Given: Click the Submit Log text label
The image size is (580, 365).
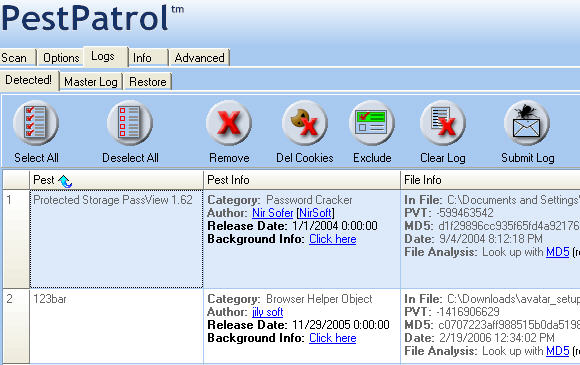Looking at the screenshot, I should coord(528,158).
